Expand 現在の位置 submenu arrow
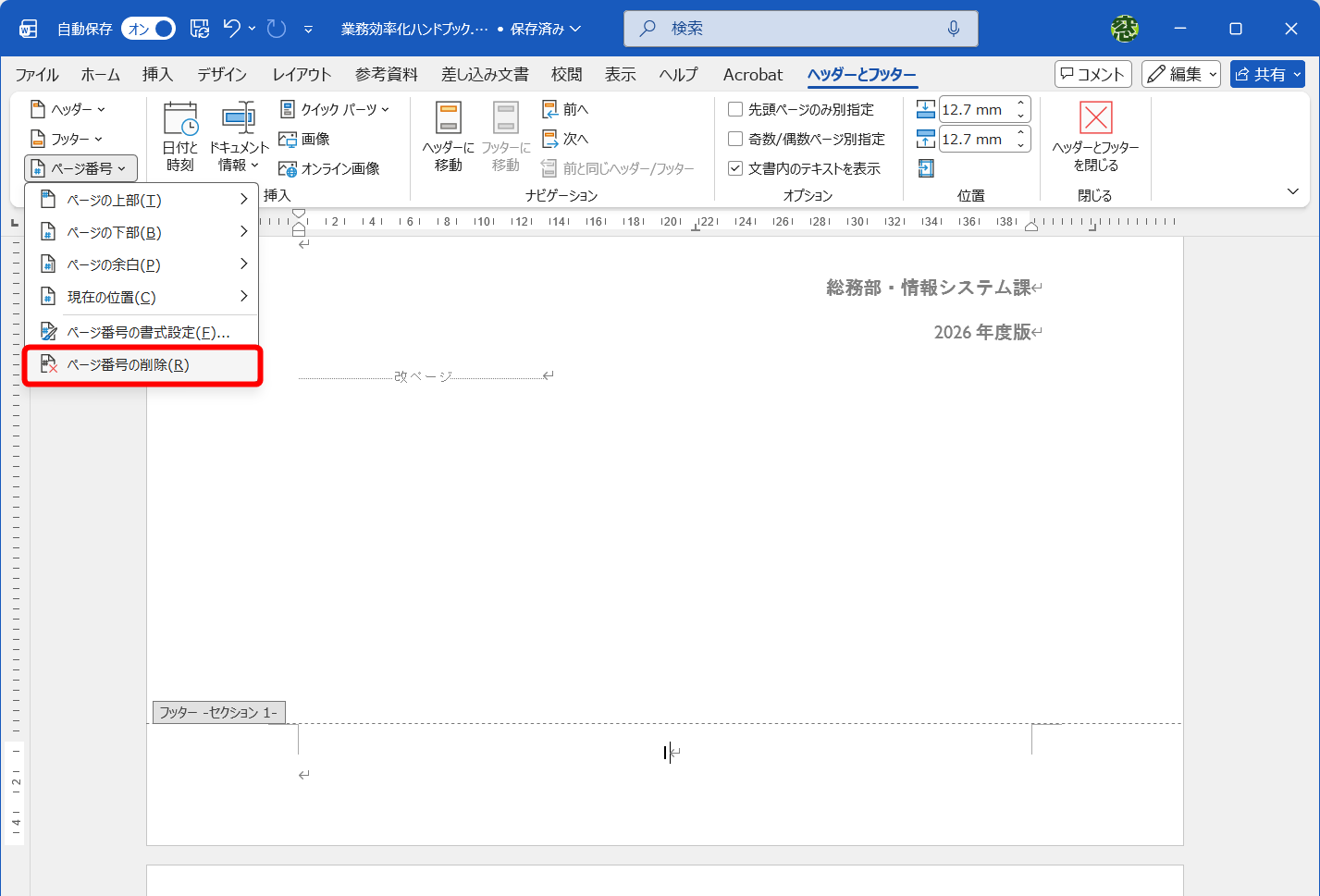This screenshot has width=1320, height=896. 243,297
